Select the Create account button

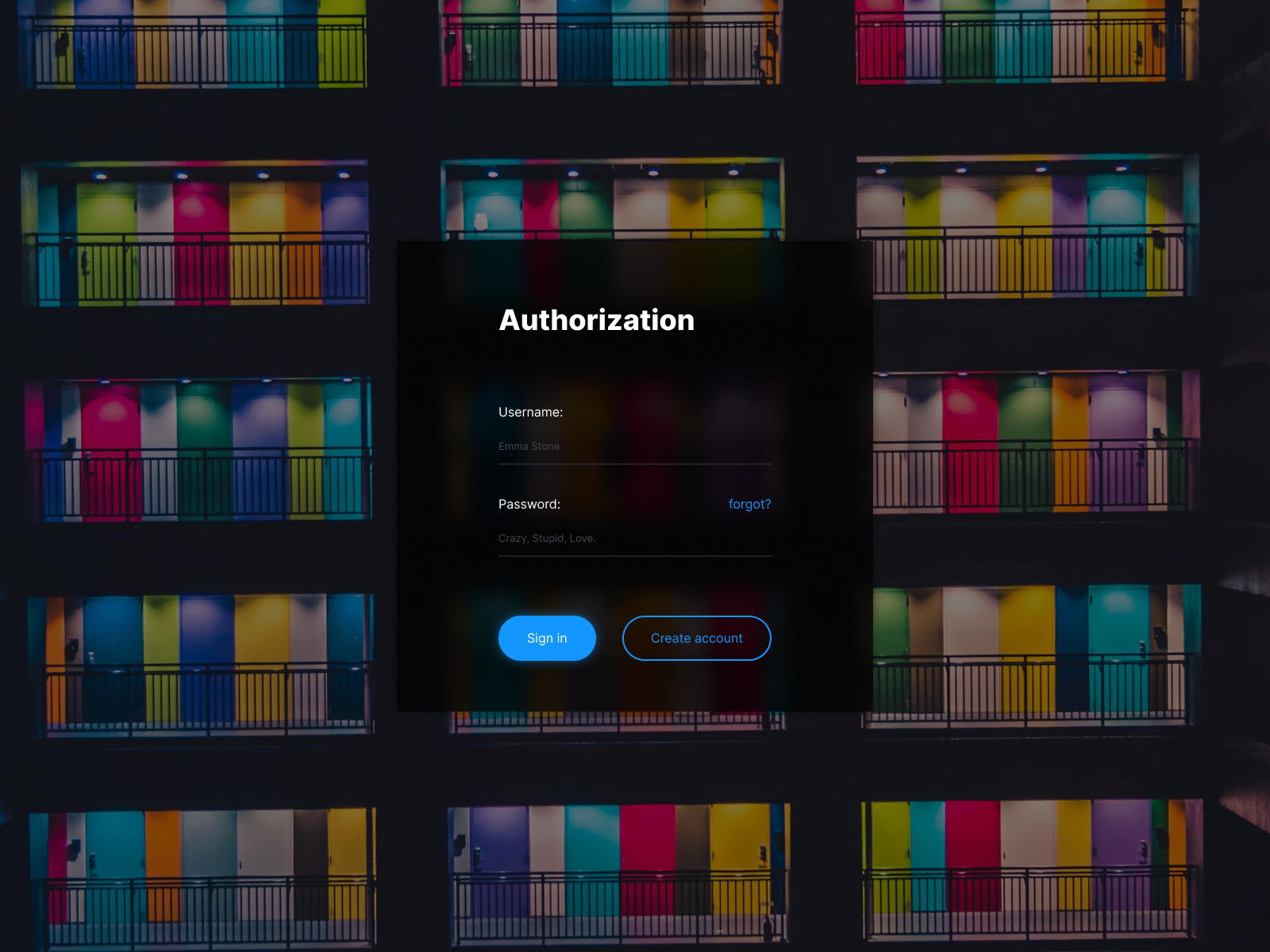(696, 638)
